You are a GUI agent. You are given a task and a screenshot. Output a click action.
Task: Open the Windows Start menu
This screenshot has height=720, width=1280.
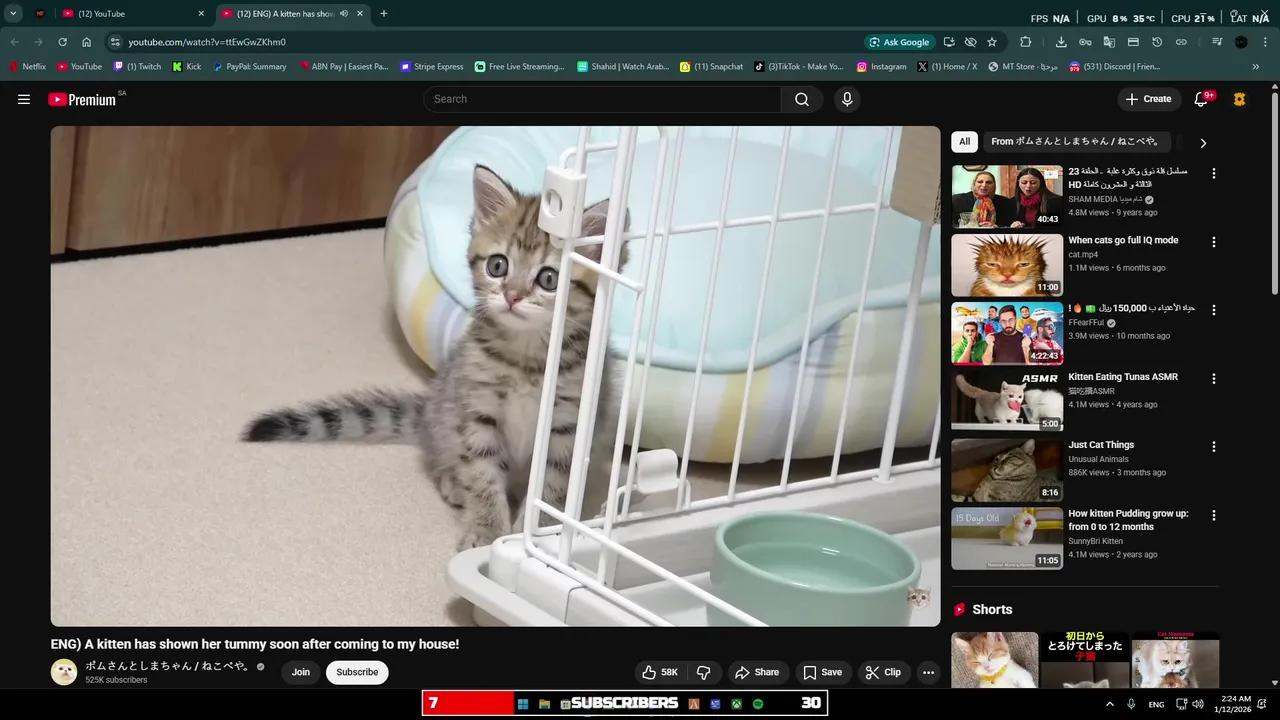(522, 704)
